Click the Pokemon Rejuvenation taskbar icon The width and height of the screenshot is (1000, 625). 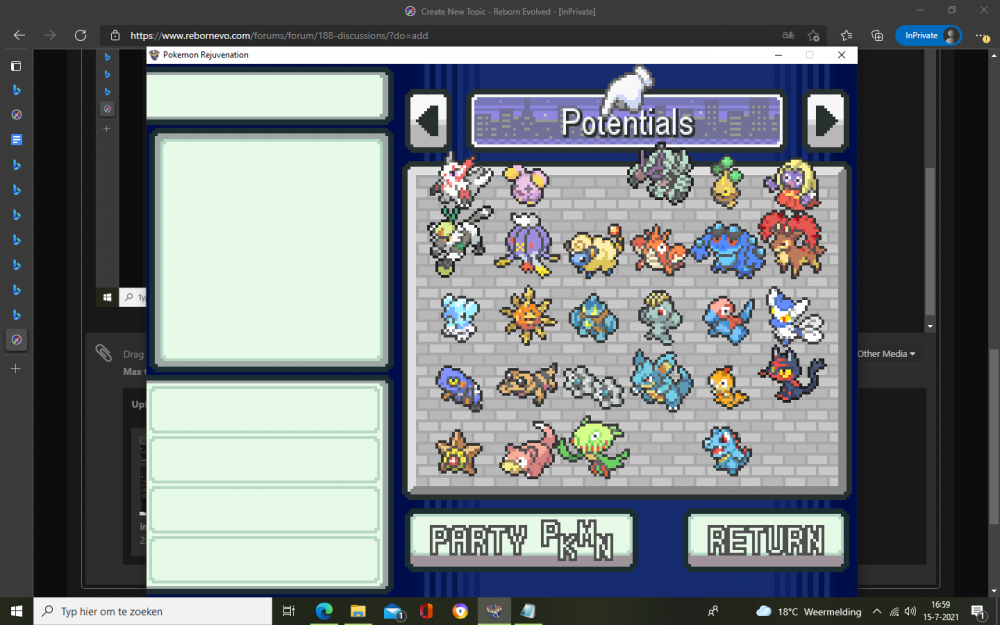tap(494, 612)
